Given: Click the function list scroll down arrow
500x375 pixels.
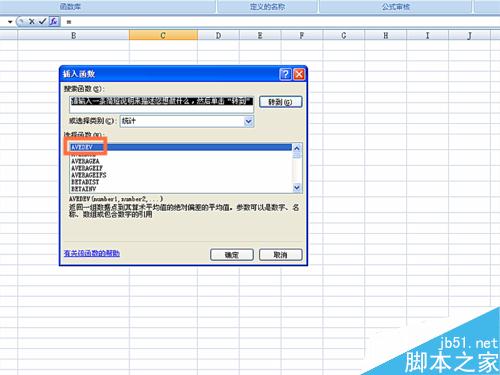Looking at the screenshot, I should click(297, 188).
